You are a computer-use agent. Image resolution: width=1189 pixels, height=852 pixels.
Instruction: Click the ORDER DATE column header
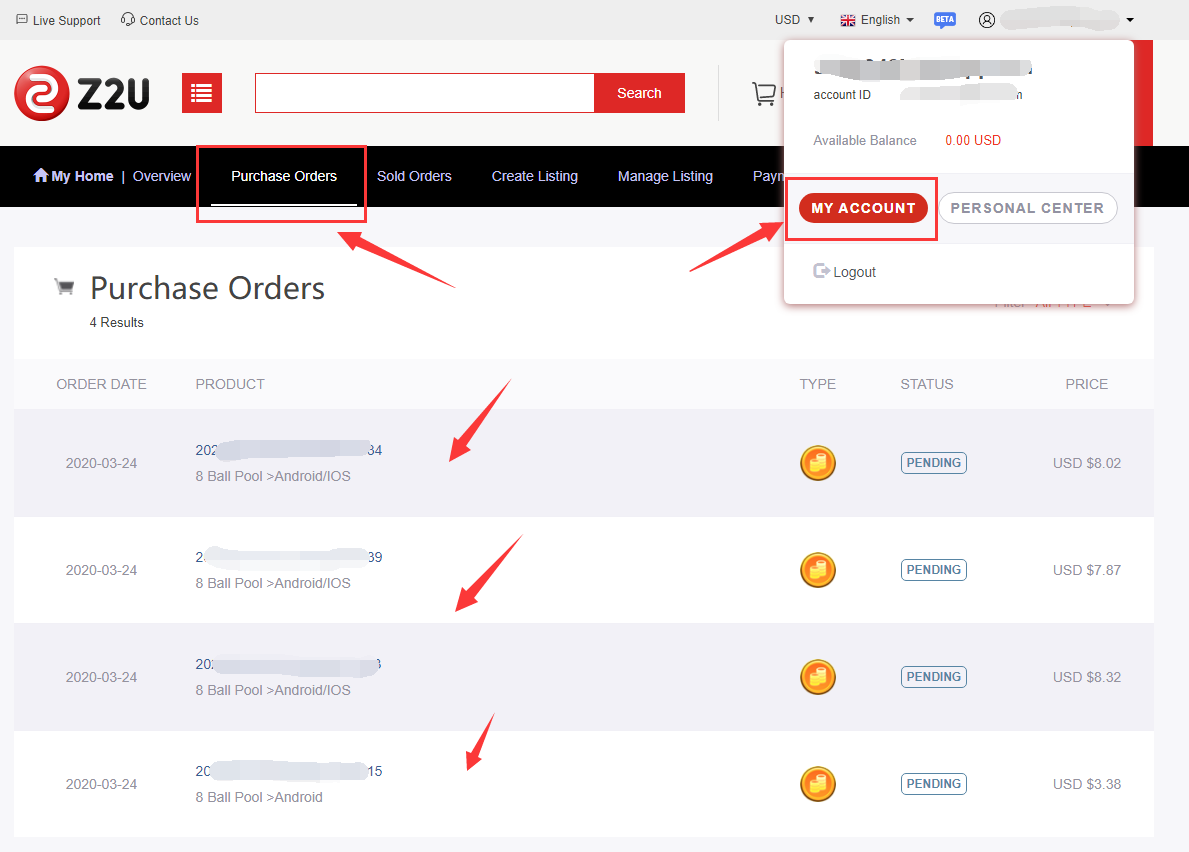(102, 384)
